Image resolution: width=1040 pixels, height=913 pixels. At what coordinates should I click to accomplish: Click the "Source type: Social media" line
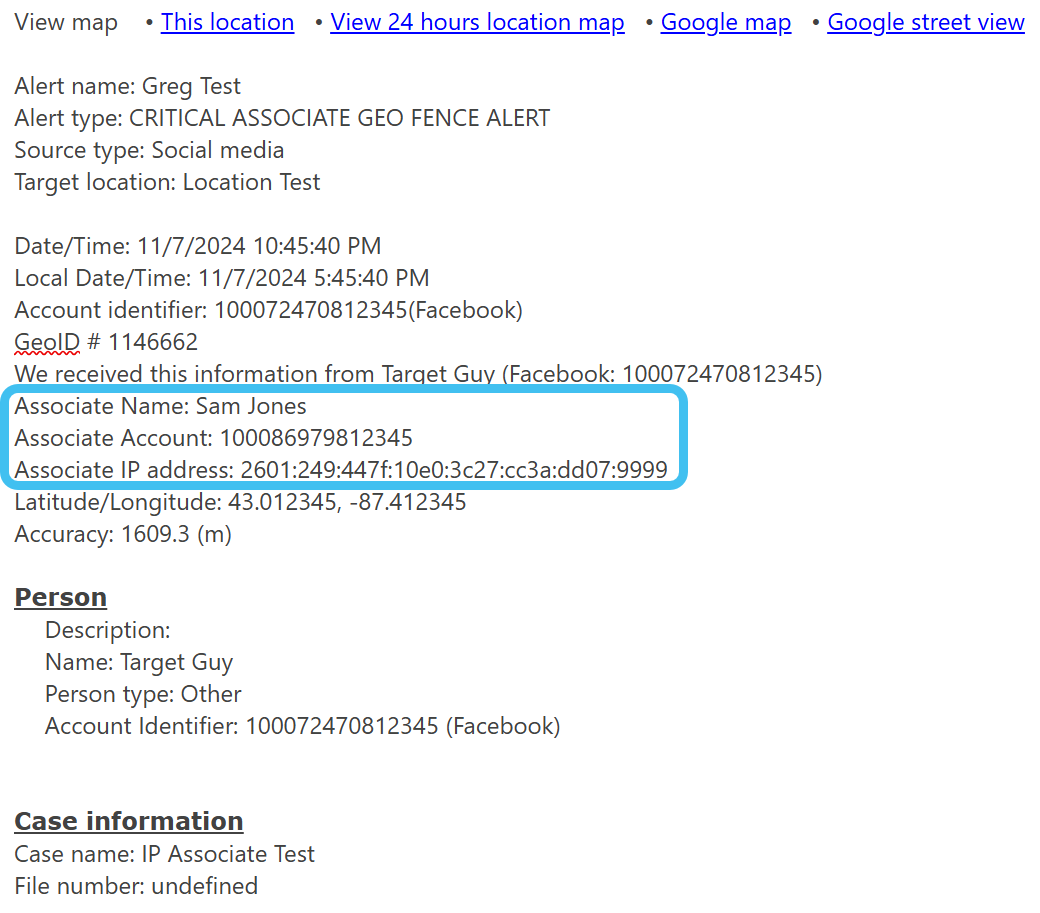click(x=149, y=150)
